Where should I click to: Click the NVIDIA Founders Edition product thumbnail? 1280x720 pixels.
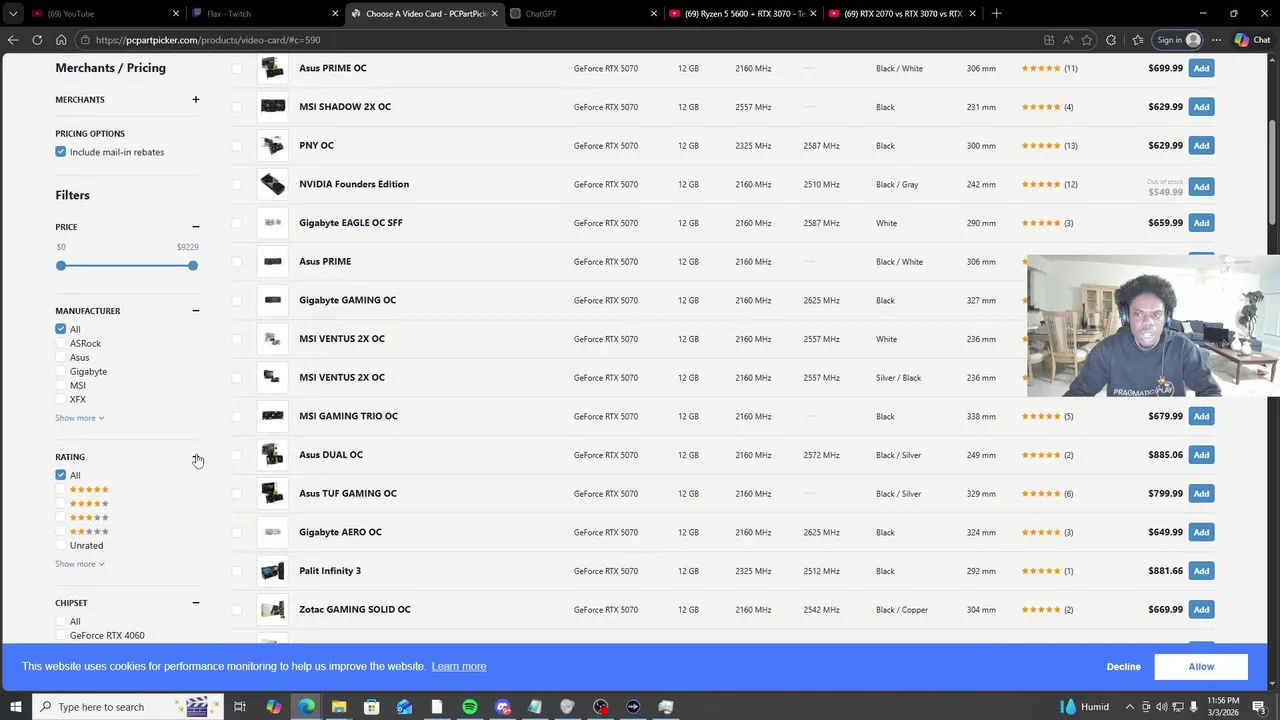[272, 184]
